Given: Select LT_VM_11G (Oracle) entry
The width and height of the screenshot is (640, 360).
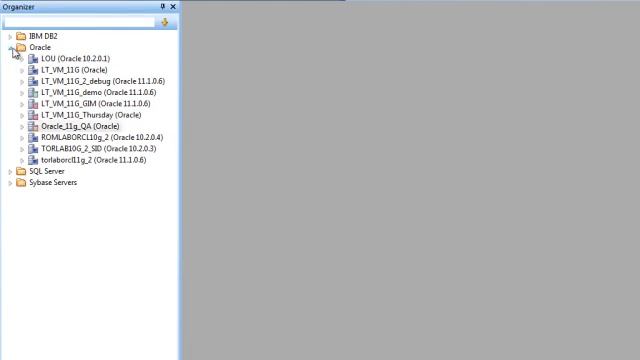Looking at the screenshot, I should 74,70.
